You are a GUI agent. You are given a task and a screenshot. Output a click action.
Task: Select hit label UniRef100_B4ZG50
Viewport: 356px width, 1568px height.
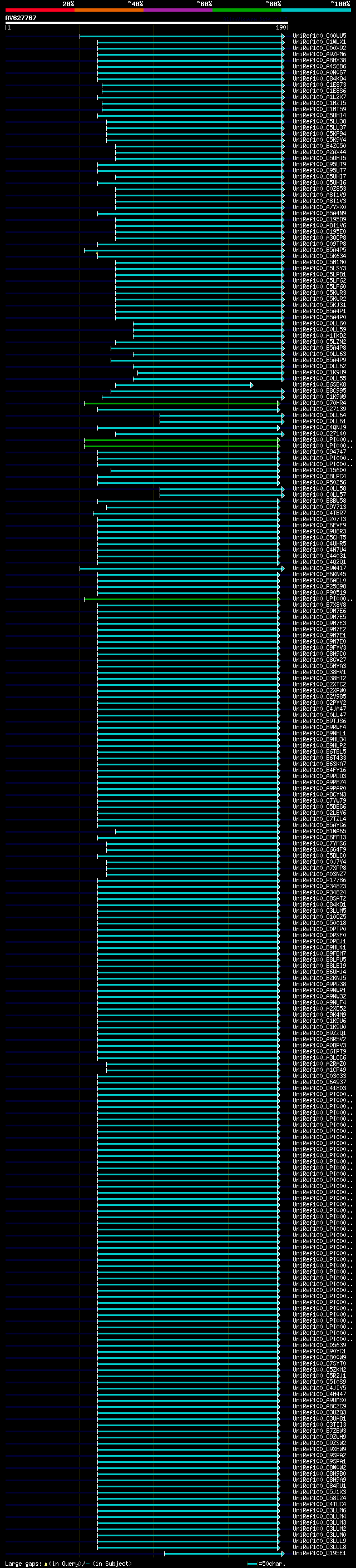coord(319,146)
